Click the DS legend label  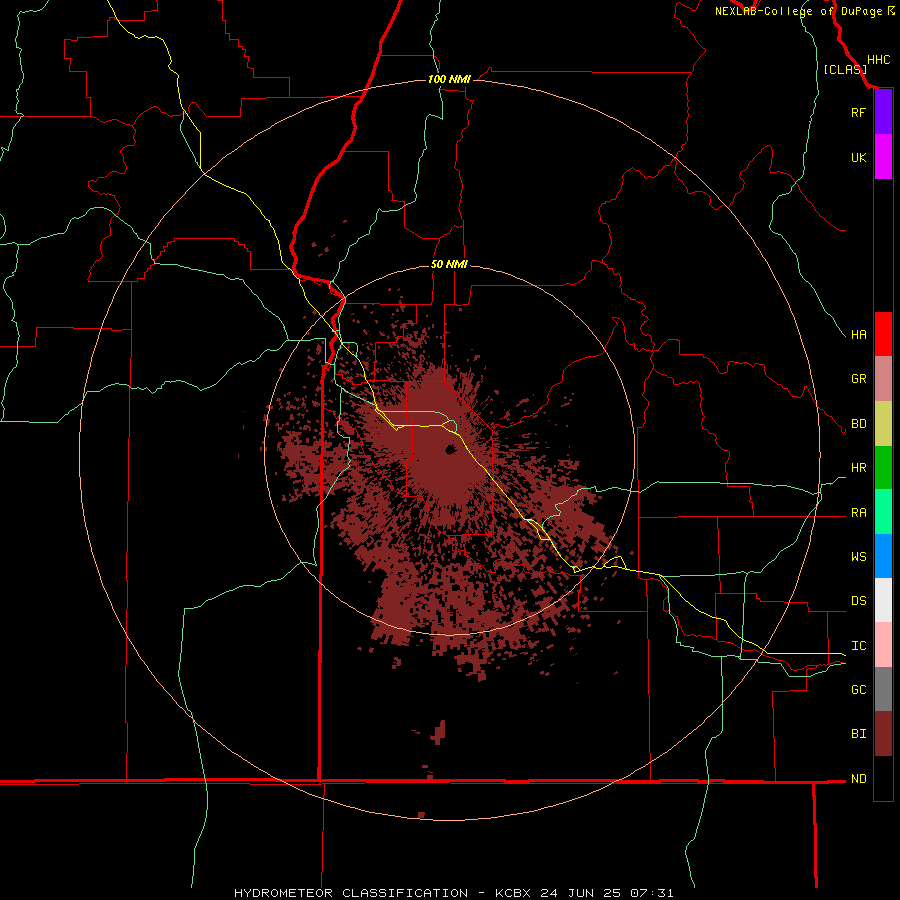point(858,601)
